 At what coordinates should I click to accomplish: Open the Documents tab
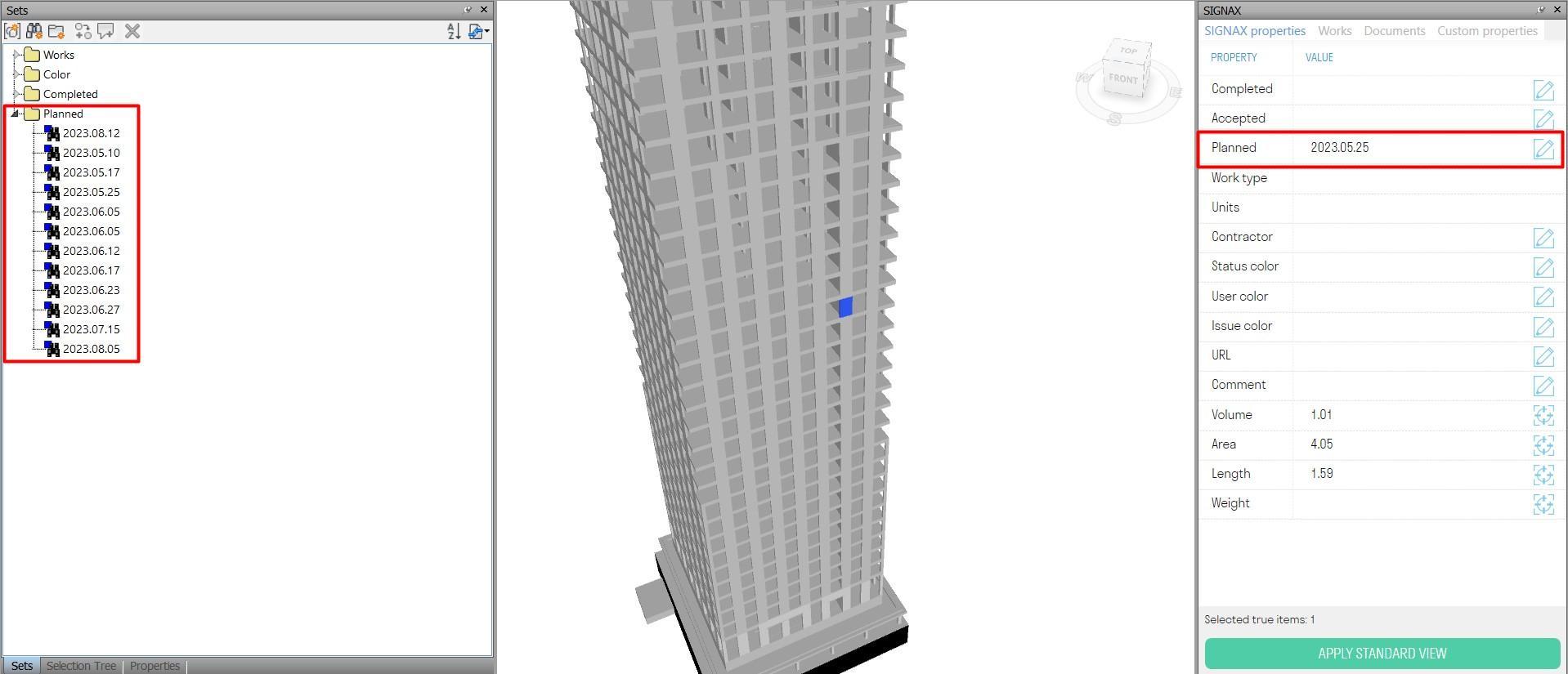click(x=1394, y=31)
